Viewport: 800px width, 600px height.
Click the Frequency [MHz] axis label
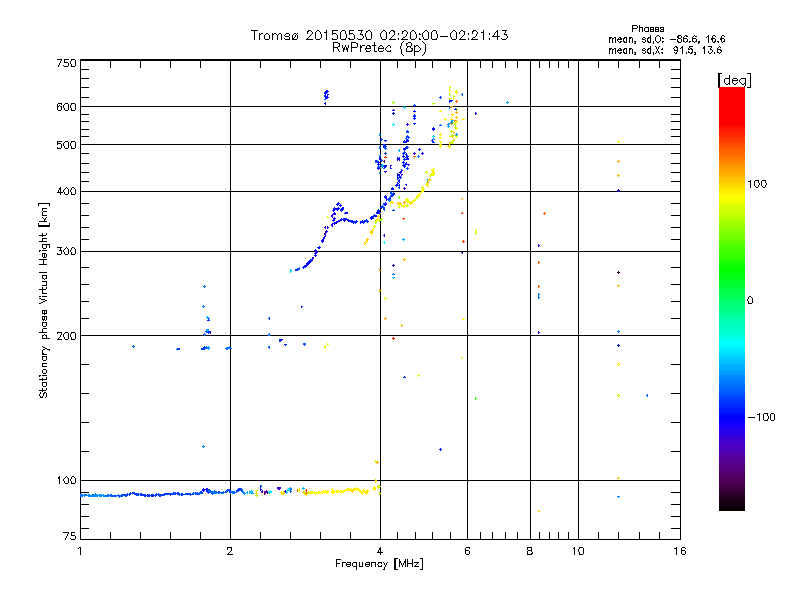[x=379, y=564]
